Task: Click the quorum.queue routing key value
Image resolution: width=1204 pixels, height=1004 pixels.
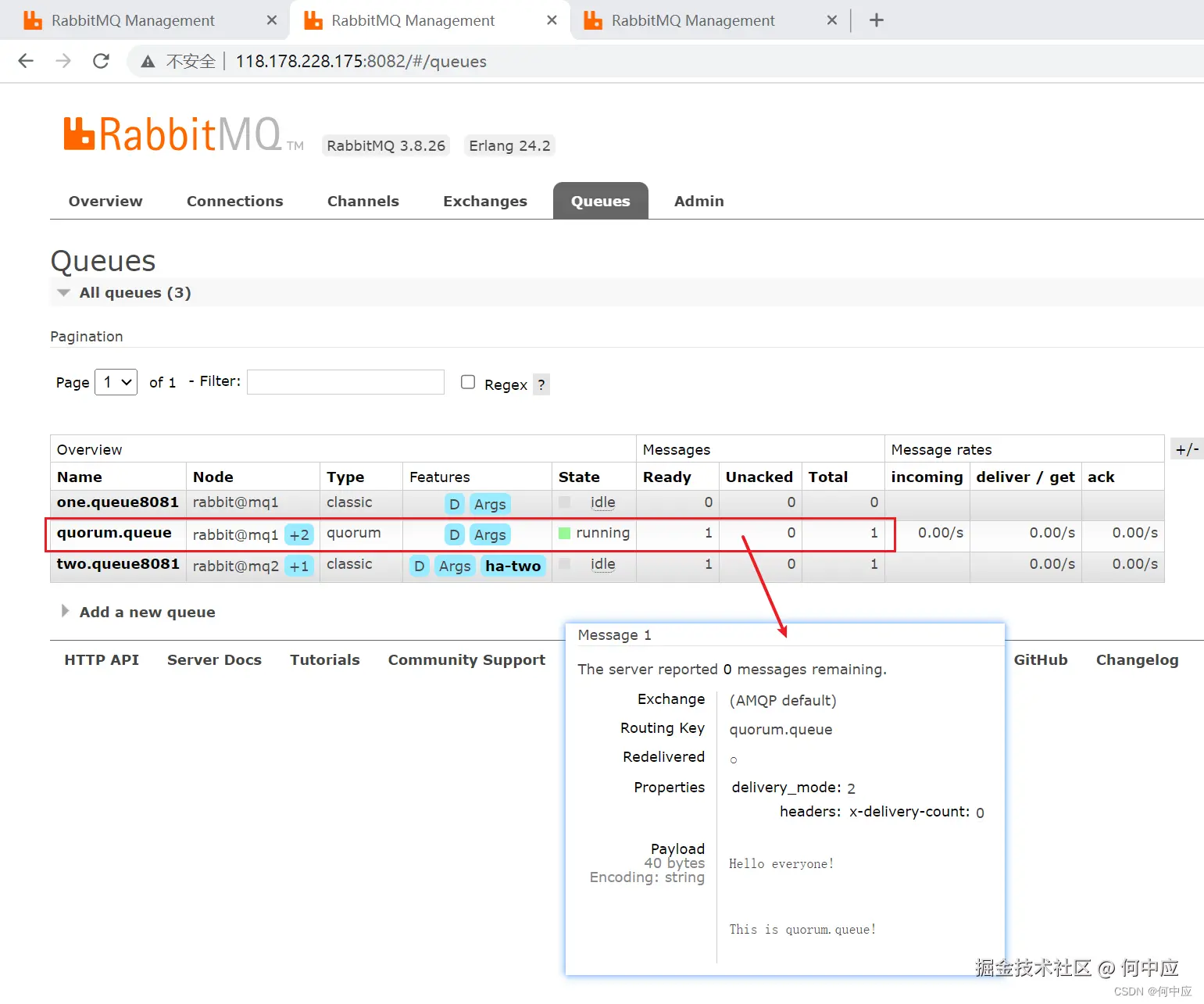Action: 781,730
